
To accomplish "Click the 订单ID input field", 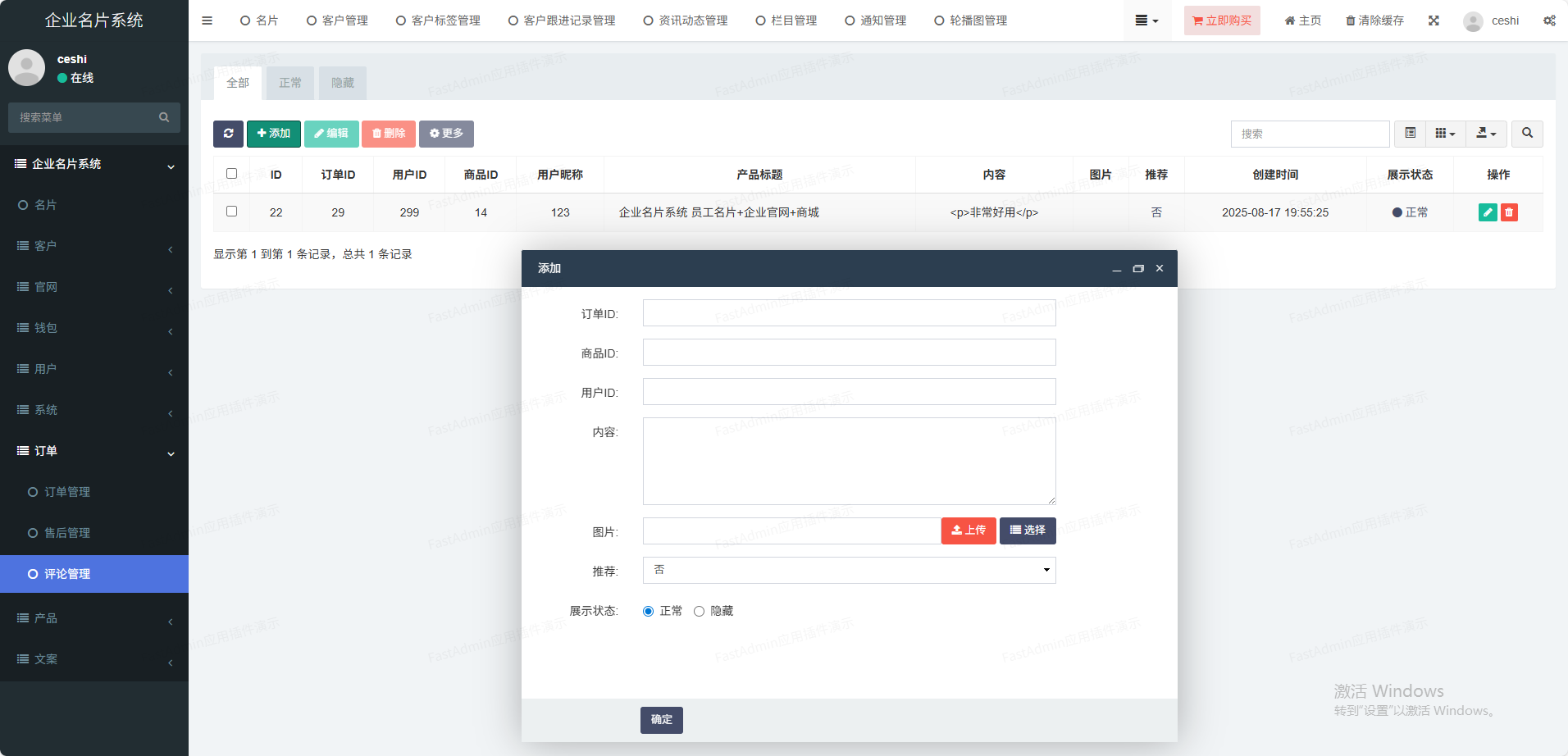I will pyautogui.click(x=849, y=313).
